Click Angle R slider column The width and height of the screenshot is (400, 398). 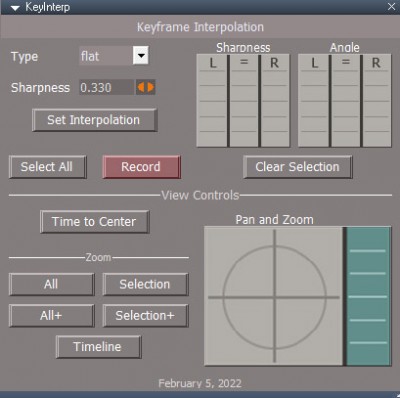click(377, 101)
